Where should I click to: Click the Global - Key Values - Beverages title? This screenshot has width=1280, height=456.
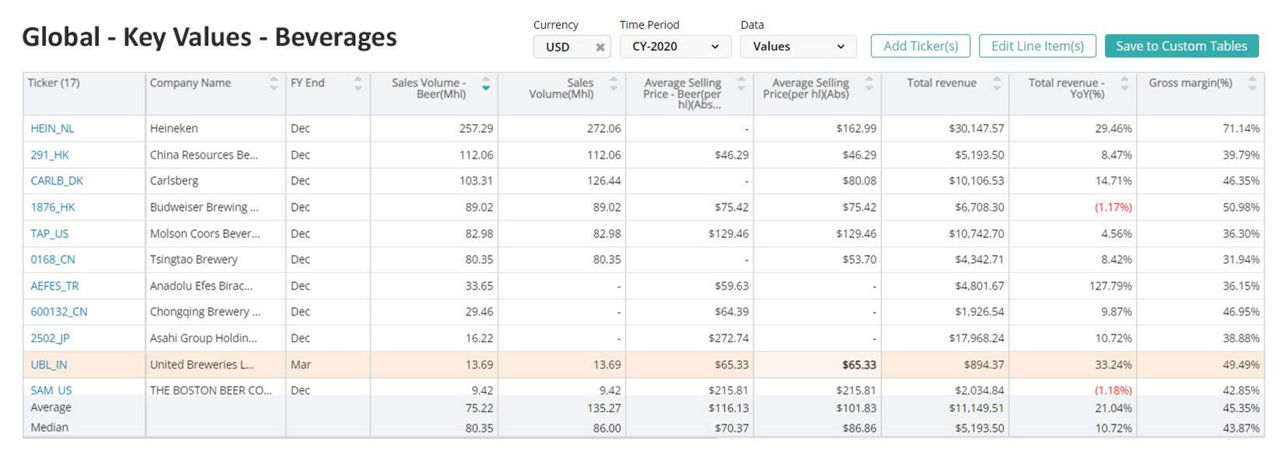point(210,38)
